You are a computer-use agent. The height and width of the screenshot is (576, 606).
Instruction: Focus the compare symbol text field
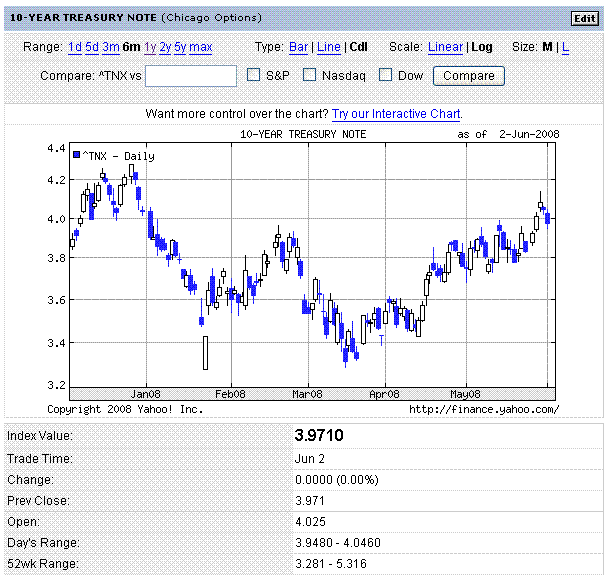pyautogui.click(x=190, y=76)
